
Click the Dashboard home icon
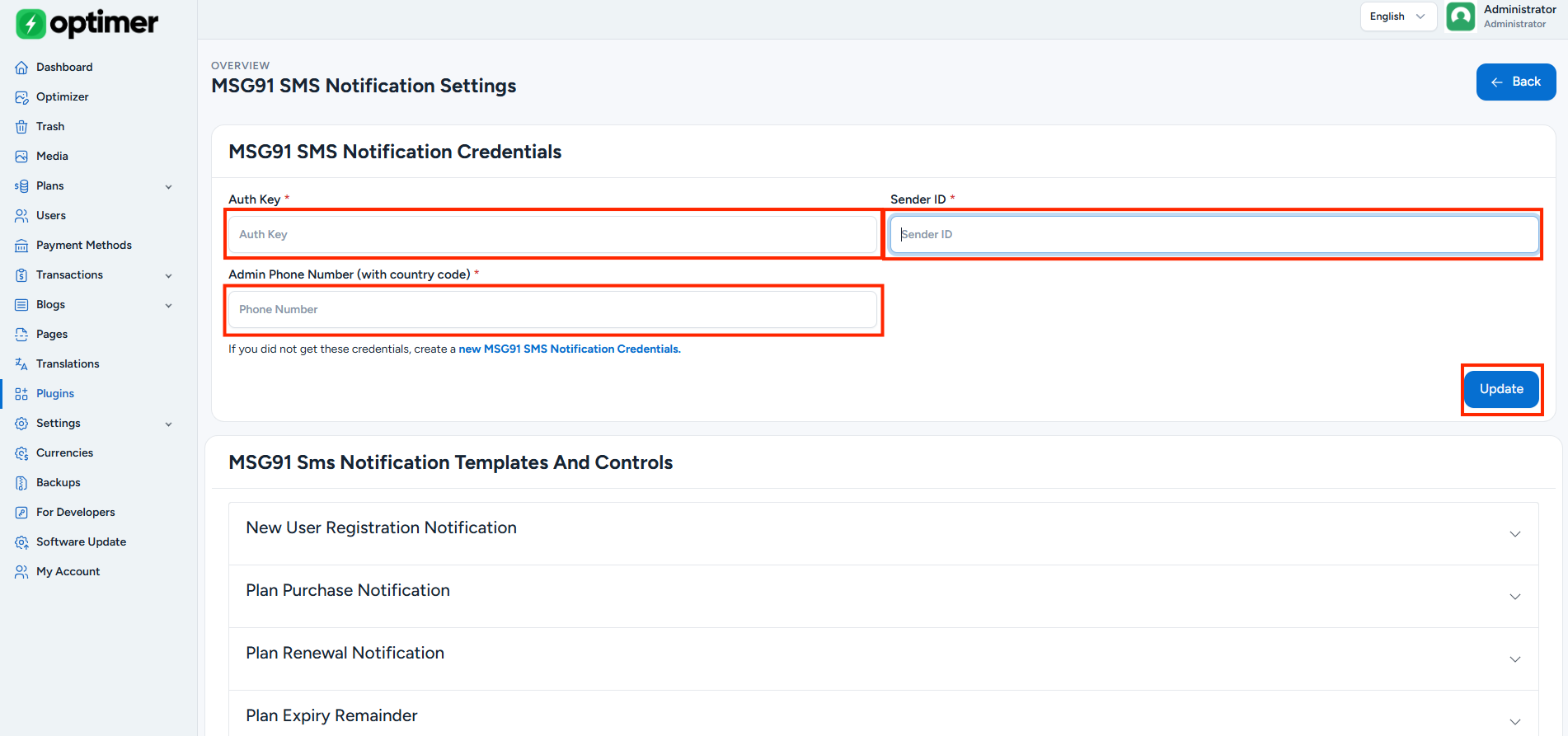click(x=21, y=68)
